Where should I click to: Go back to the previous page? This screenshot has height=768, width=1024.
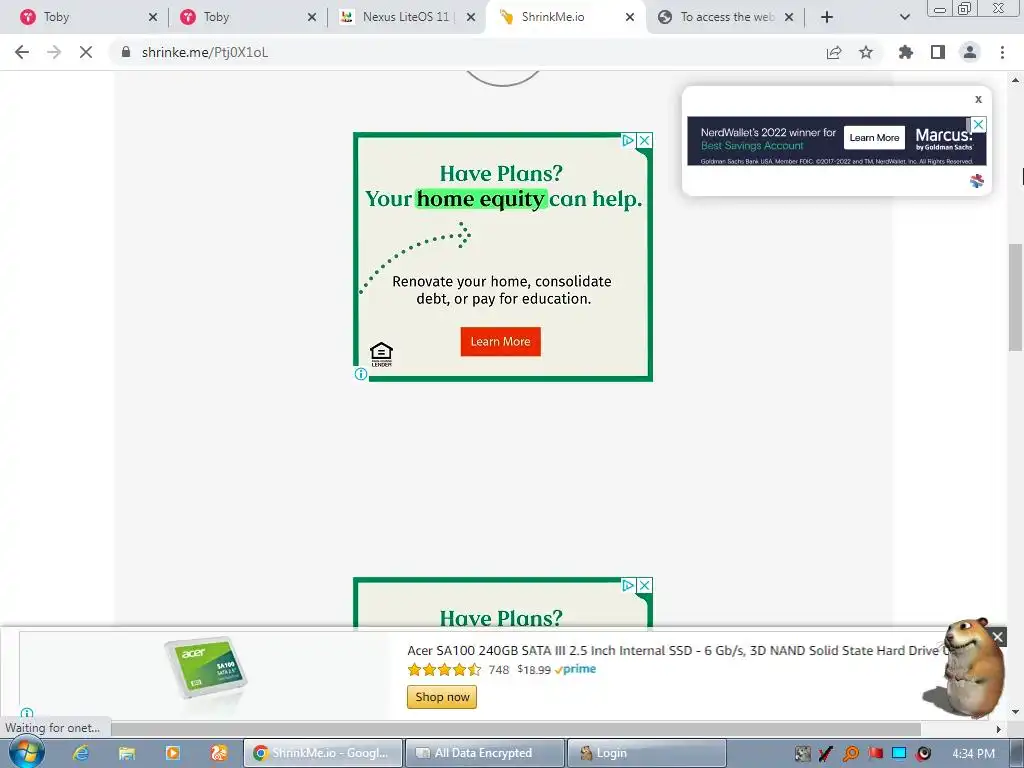[22, 52]
